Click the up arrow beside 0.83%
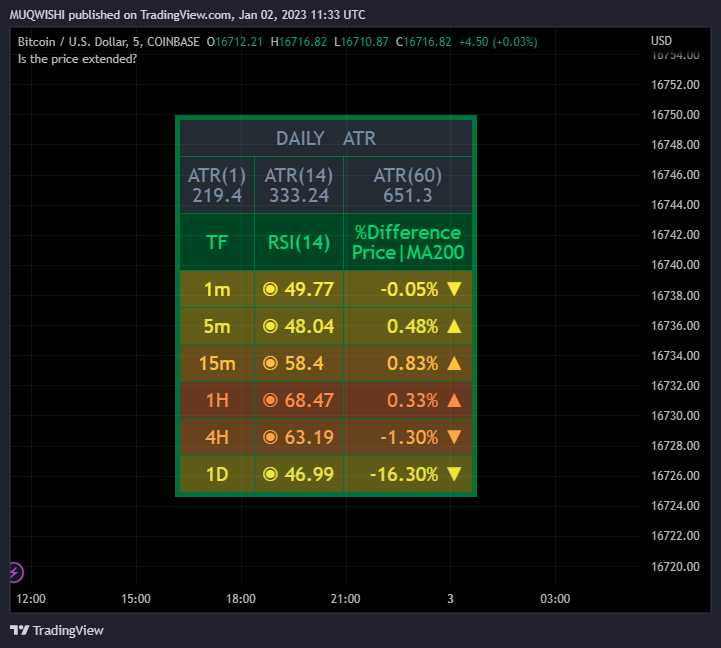 tap(454, 363)
